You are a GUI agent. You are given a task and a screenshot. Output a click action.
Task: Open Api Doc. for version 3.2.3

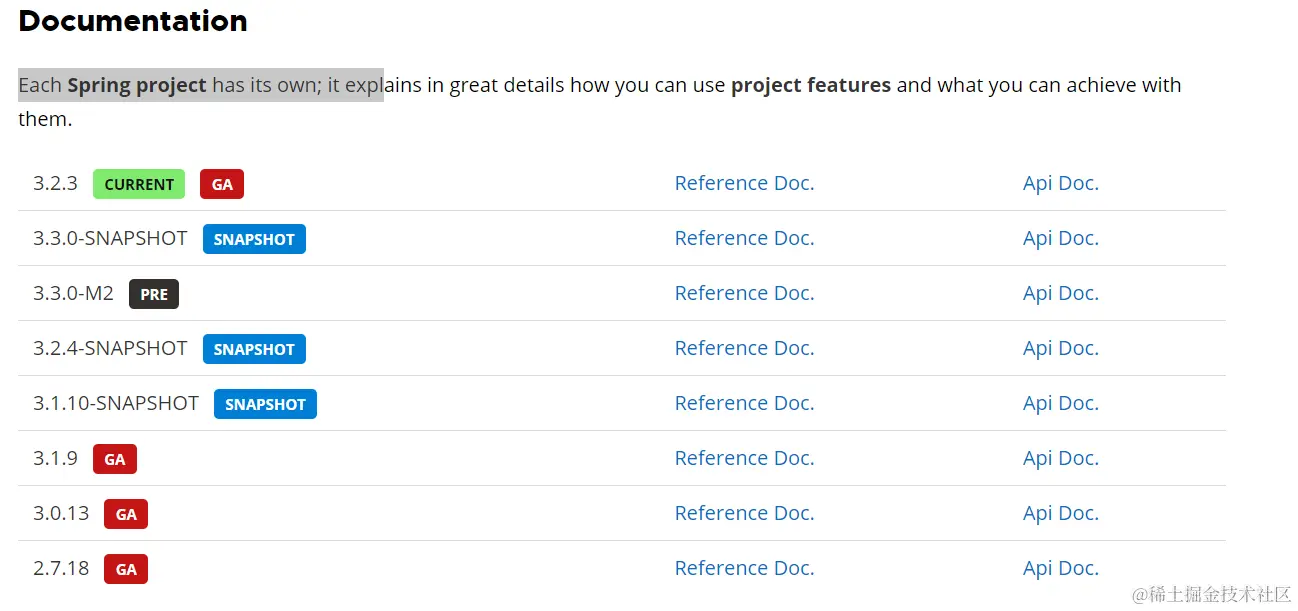coord(1060,183)
